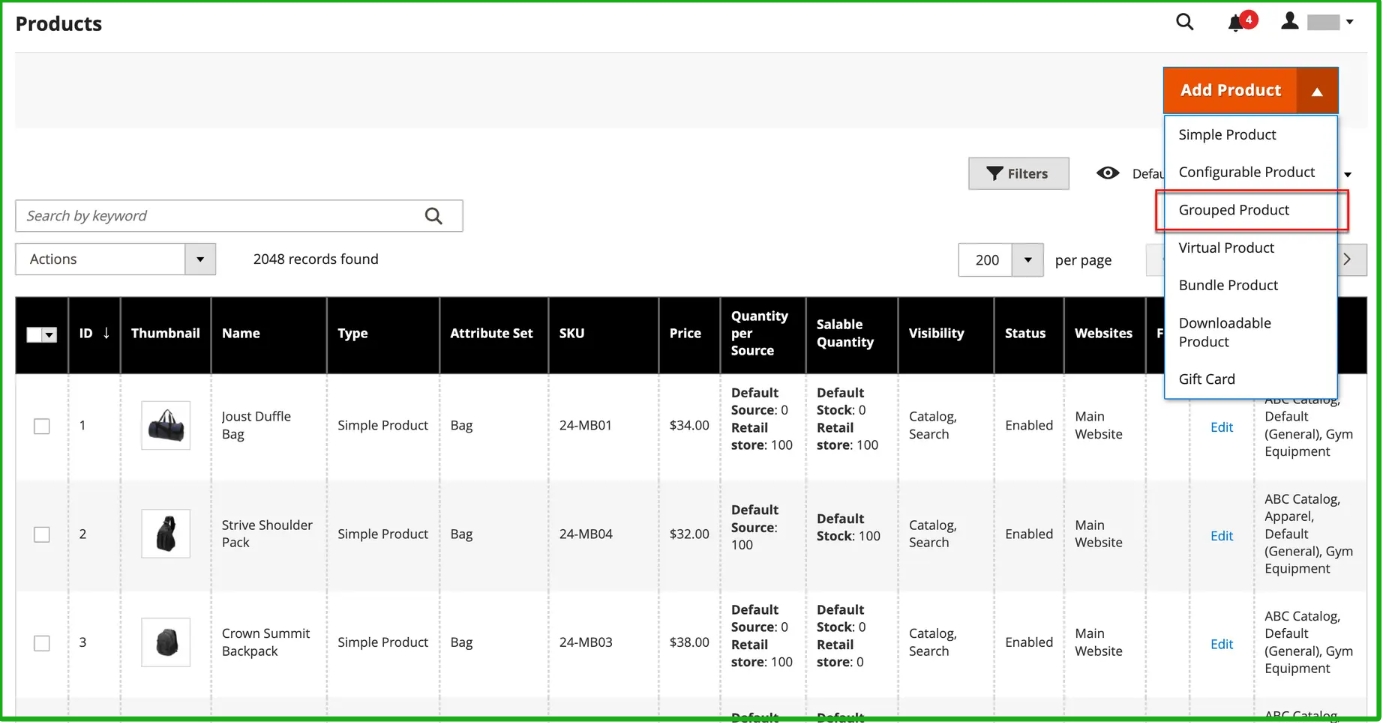Open the user account icon menu
This screenshot has width=1387, height=723.
(x=1290, y=21)
